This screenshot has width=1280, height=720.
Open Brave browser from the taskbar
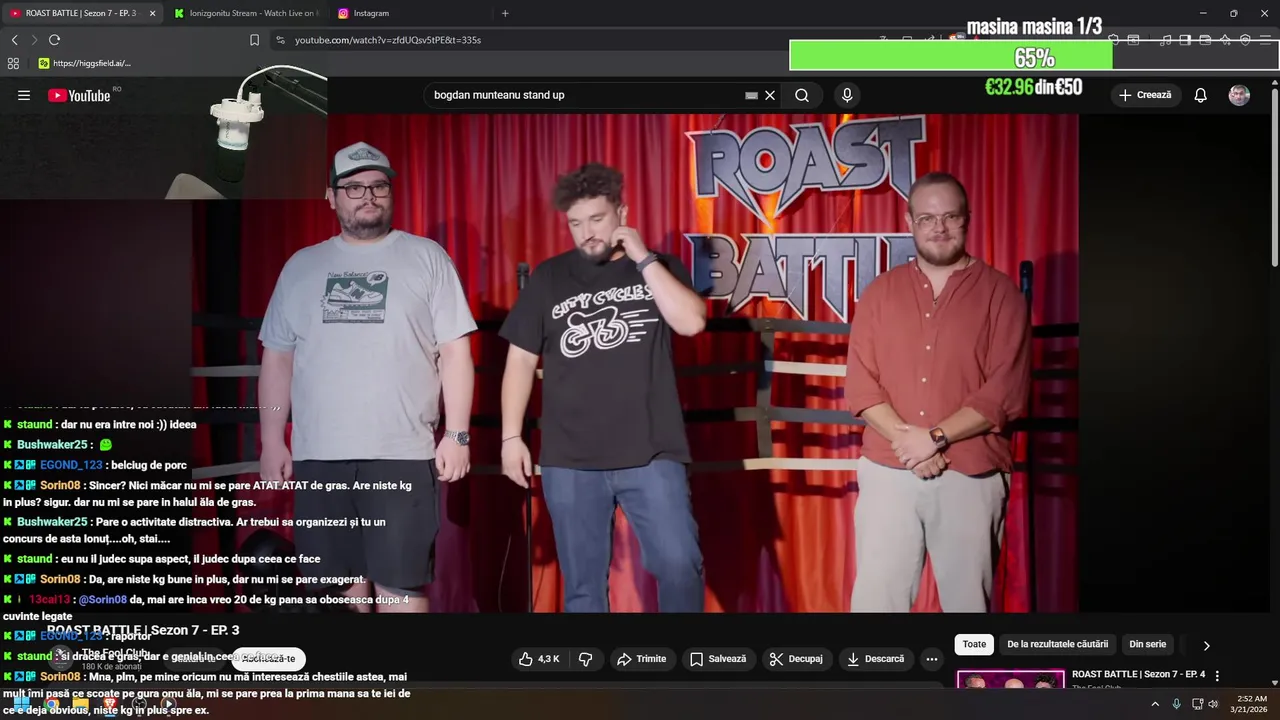(x=110, y=704)
